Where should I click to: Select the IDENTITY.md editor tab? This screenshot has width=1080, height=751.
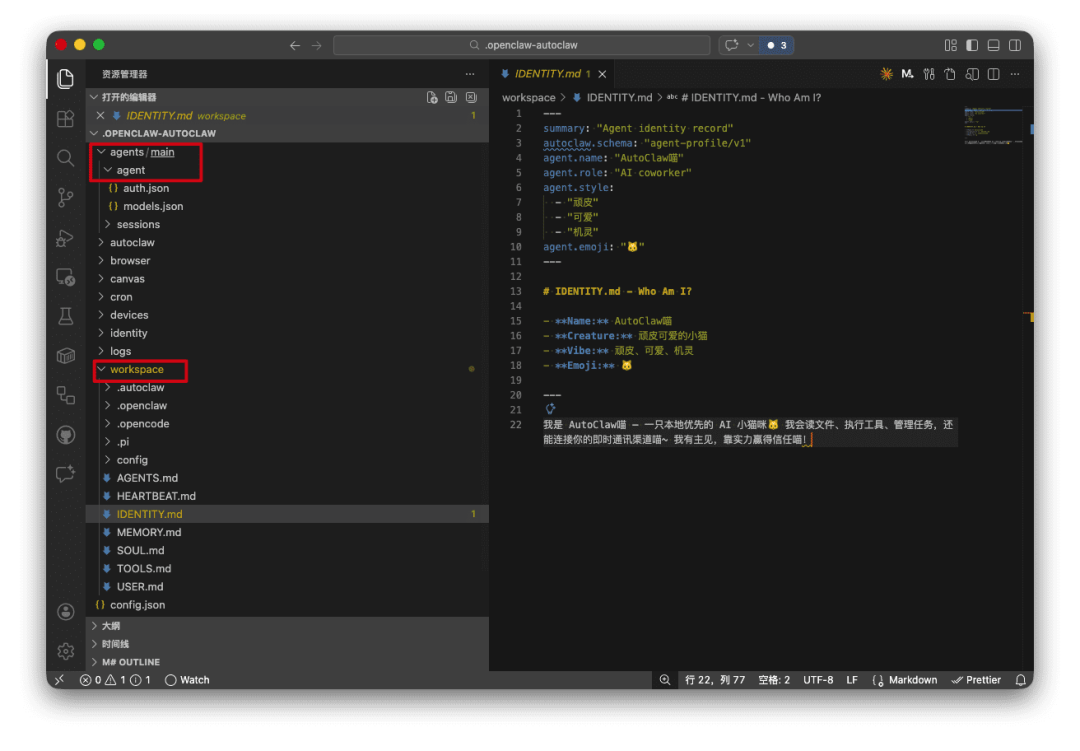(544, 74)
